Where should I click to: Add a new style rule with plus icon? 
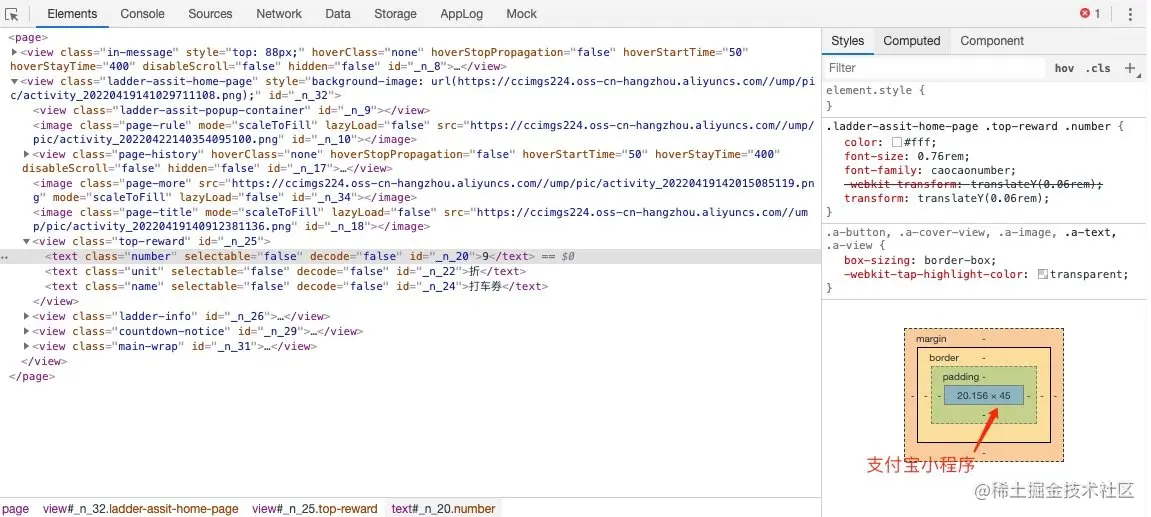point(1129,68)
